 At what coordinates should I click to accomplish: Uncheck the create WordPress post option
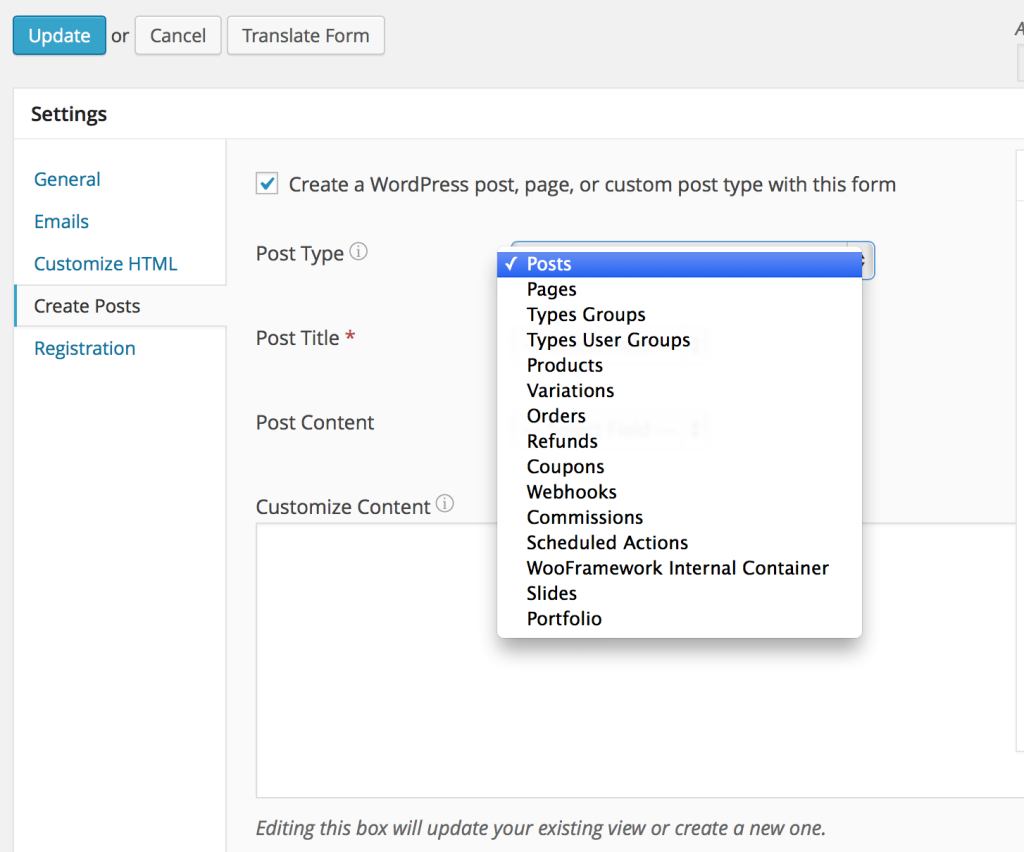coord(266,184)
